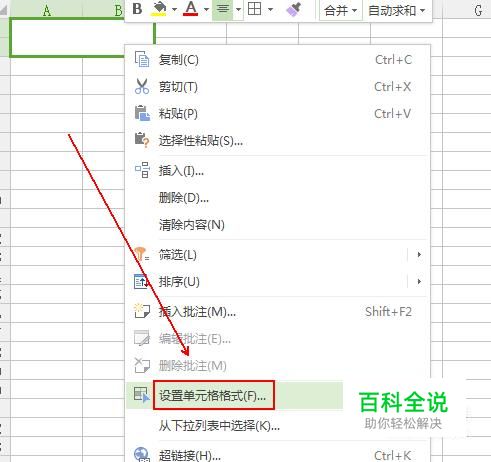This screenshot has width=491, height=462.
Task: Open 选择性粘贴(S)... paste special
Action: coord(277,141)
